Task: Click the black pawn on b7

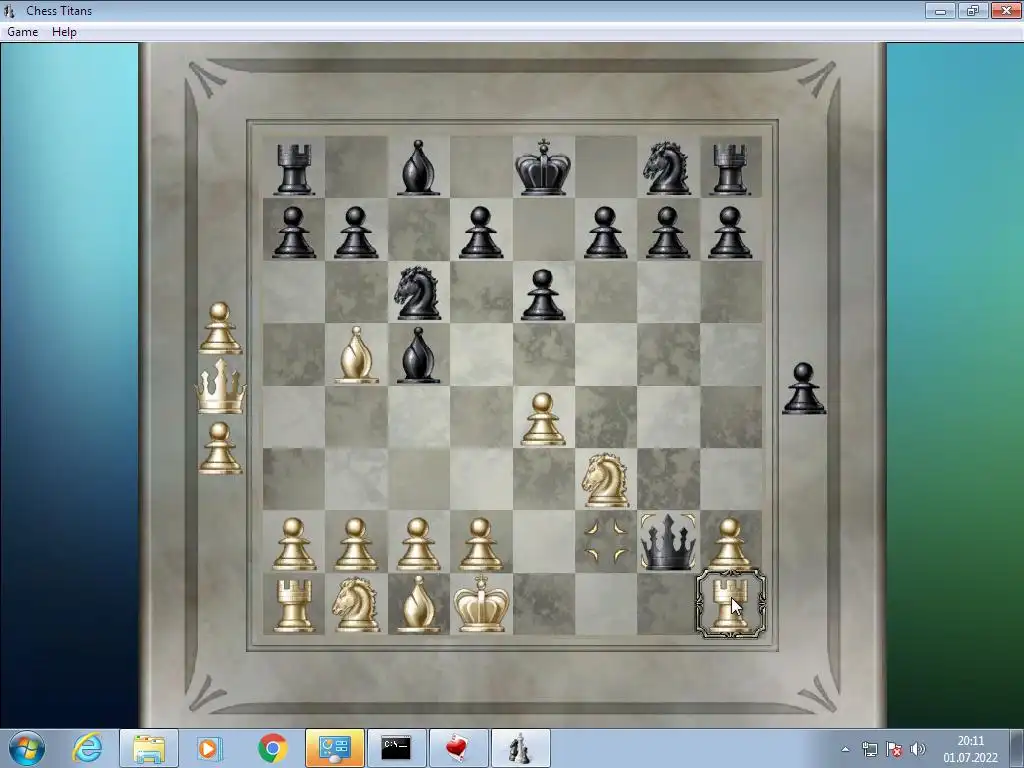Action: tap(356, 232)
